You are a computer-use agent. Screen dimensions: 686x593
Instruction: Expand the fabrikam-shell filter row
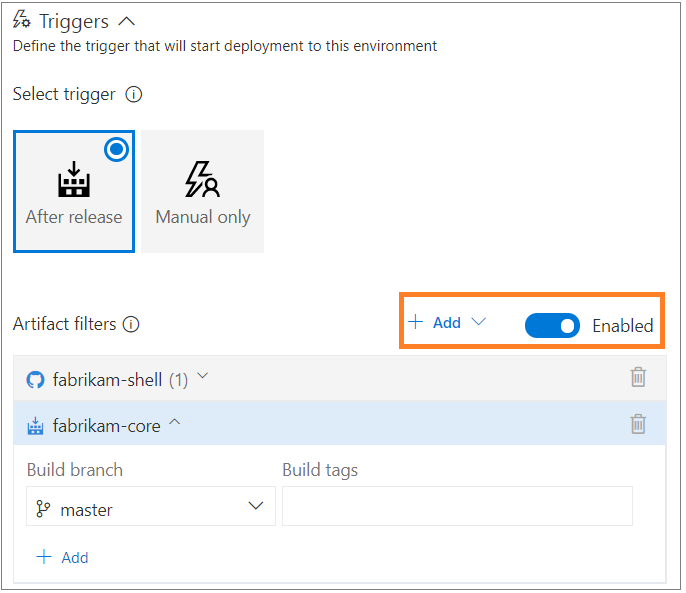[203, 377]
